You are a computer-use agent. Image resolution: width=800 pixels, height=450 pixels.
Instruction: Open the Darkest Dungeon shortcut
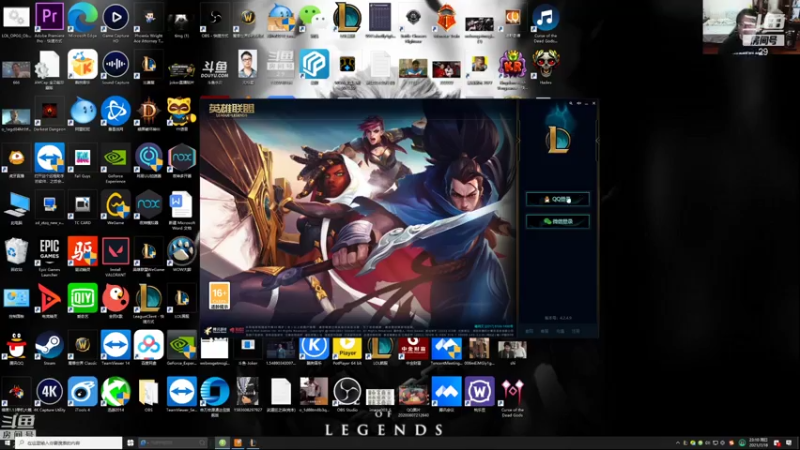point(49,111)
